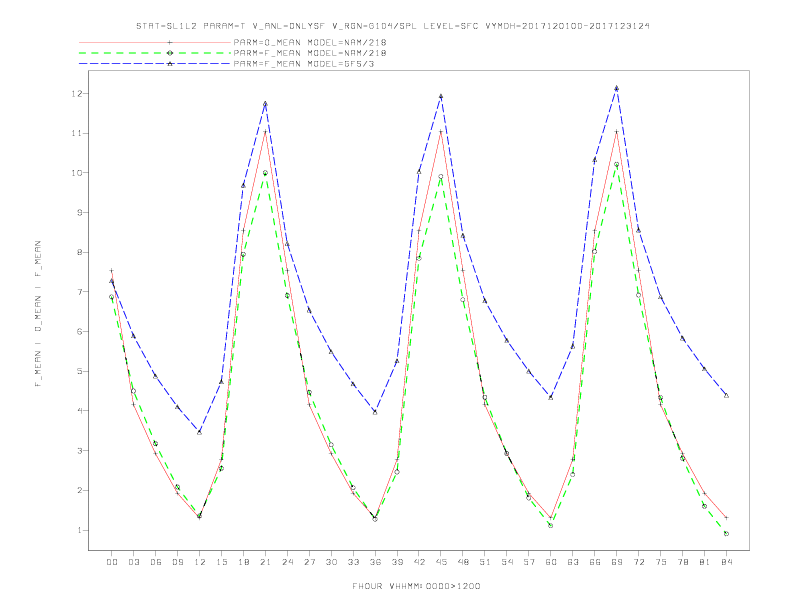The width and height of the screenshot is (792, 612).
Task: Click x-axis tick label 57
Action: click(529, 562)
